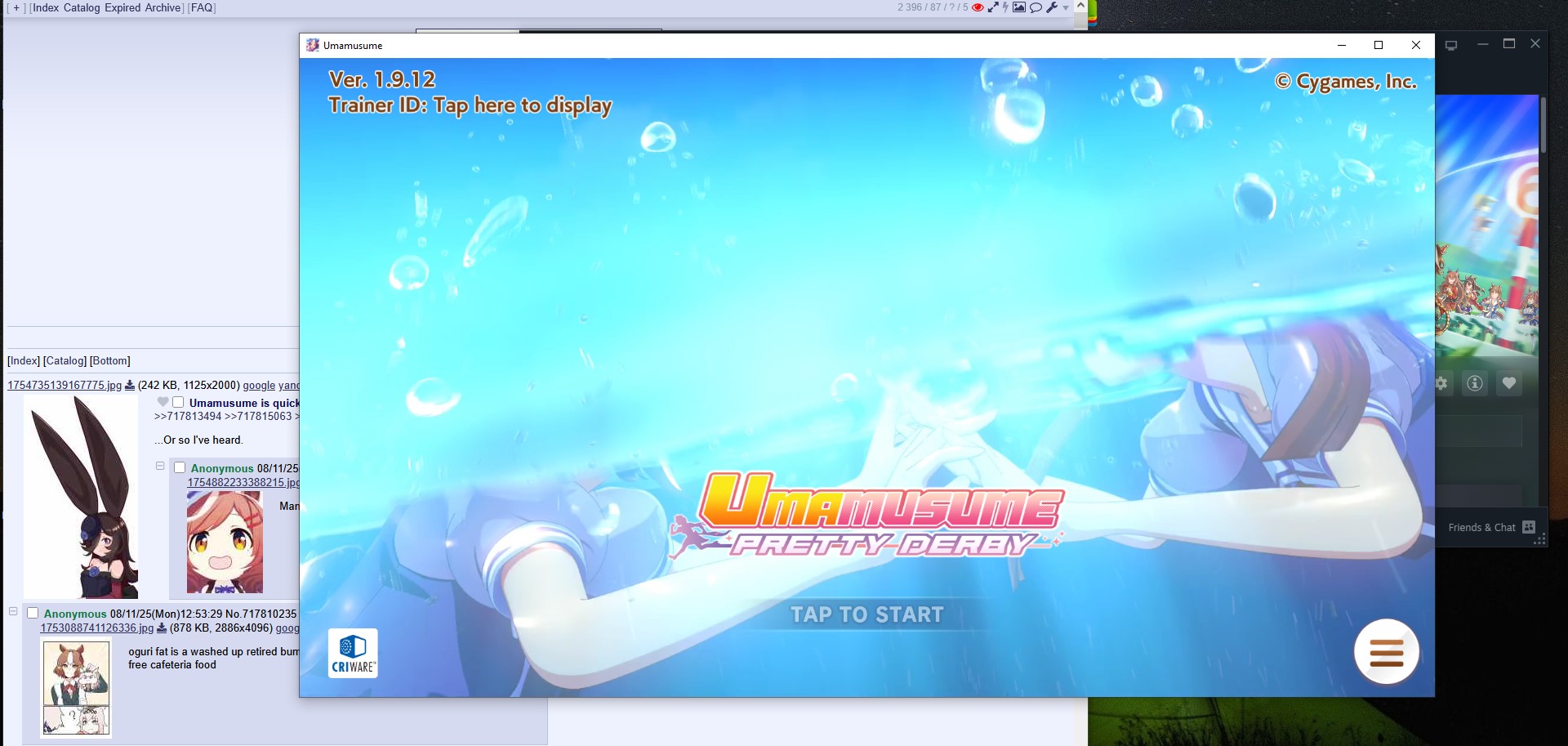Click quote link >>717815063
This screenshot has height=746, width=1568.
258,416
